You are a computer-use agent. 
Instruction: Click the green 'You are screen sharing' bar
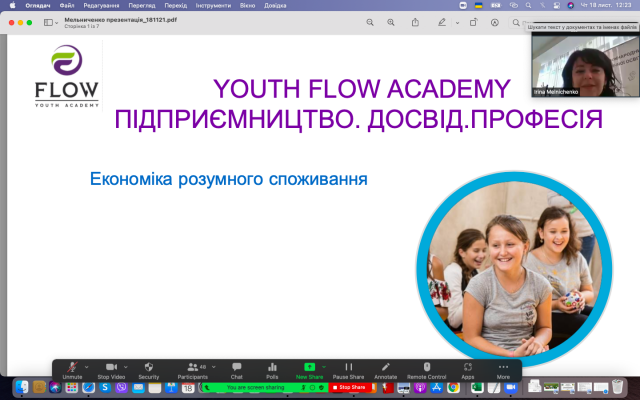pos(265,387)
